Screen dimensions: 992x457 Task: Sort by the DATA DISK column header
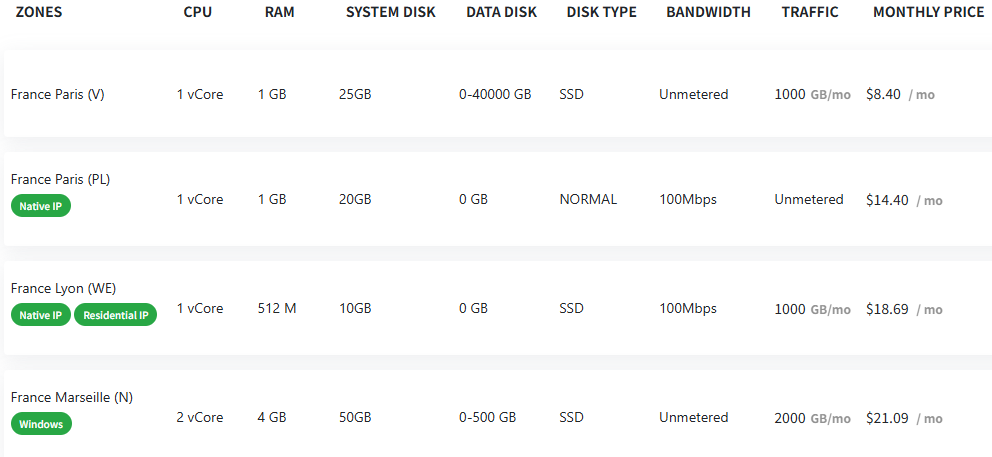coord(502,12)
